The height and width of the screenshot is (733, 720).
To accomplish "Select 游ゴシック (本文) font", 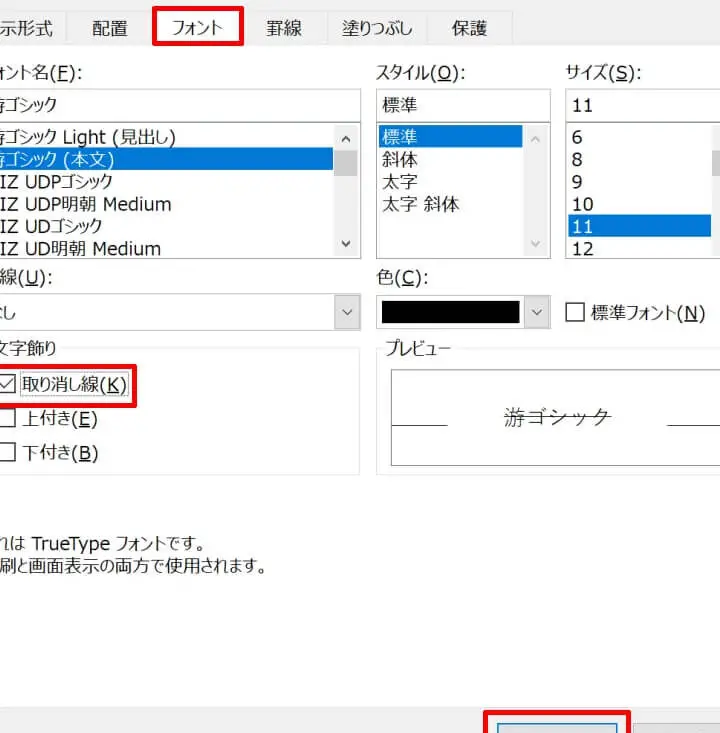I will pos(166,159).
